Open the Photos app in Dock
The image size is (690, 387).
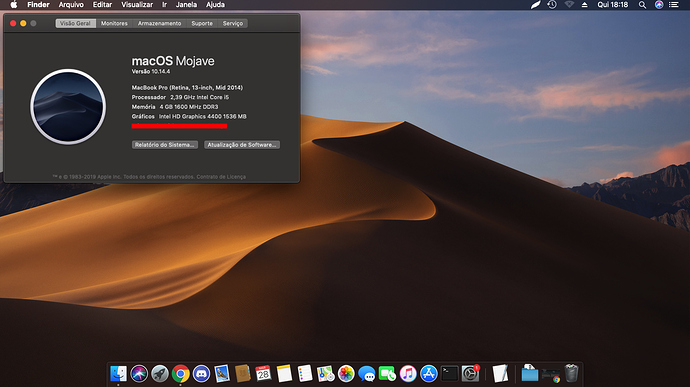coord(346,374)
